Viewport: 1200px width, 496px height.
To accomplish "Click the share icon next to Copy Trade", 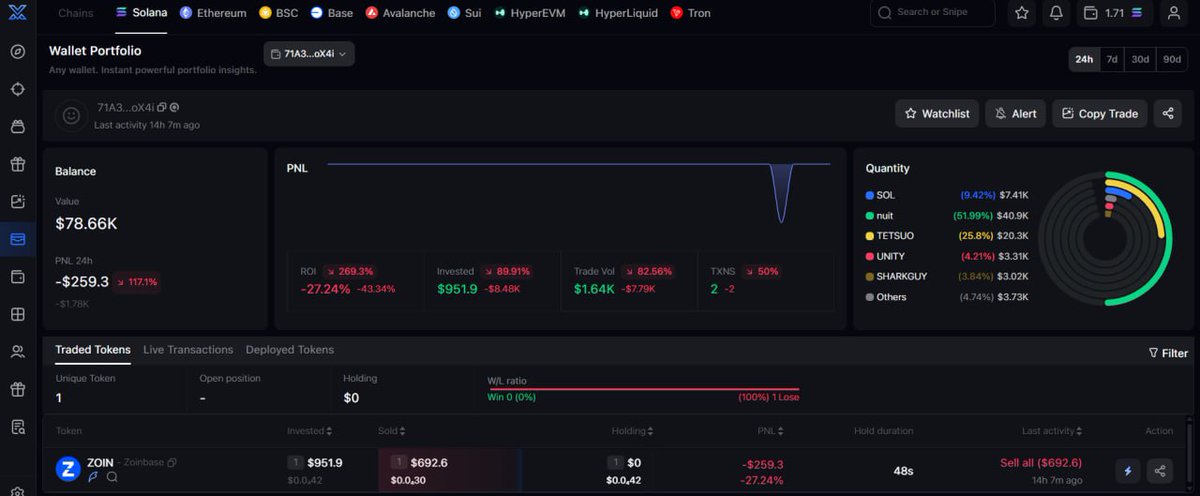I will [x=1167, y=113].
